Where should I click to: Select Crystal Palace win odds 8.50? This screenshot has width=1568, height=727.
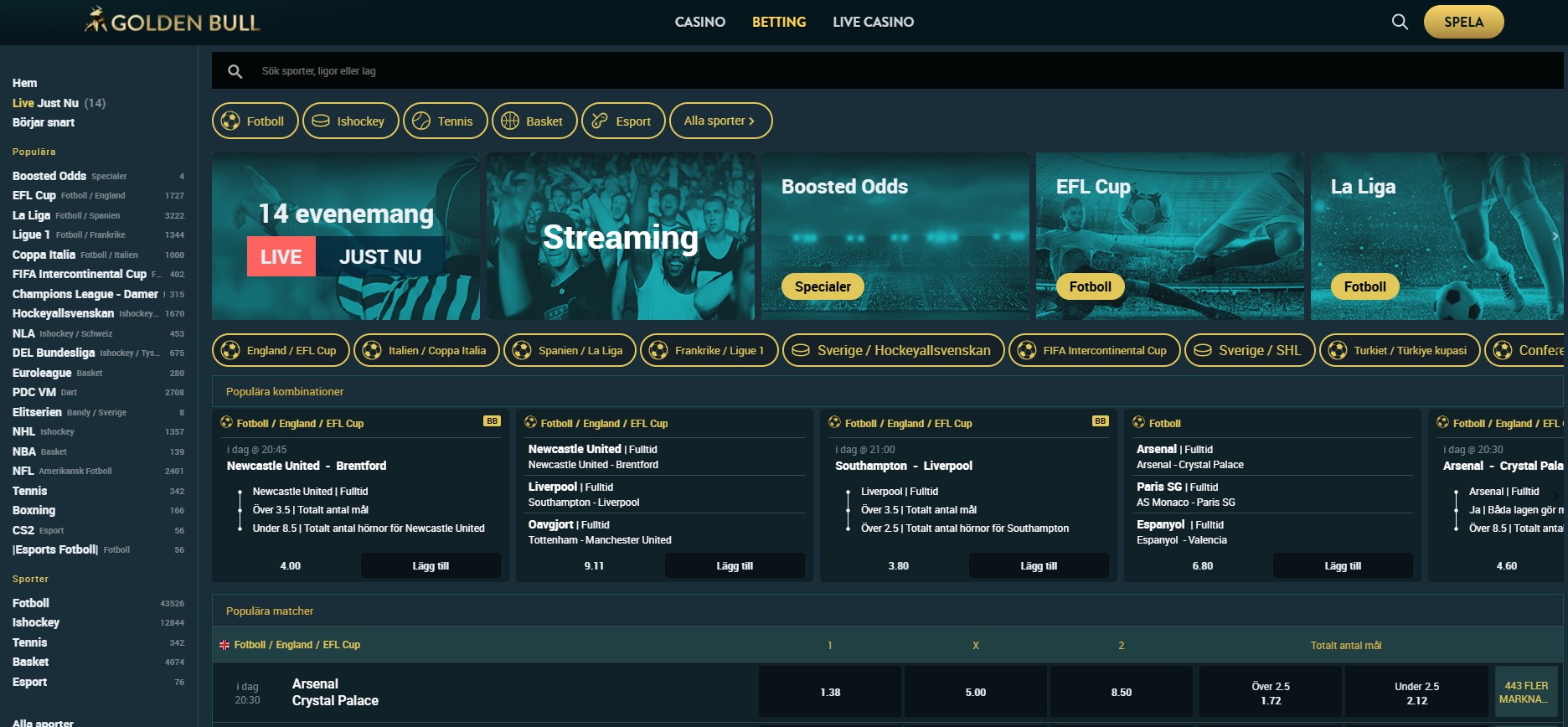point(1122,692)
